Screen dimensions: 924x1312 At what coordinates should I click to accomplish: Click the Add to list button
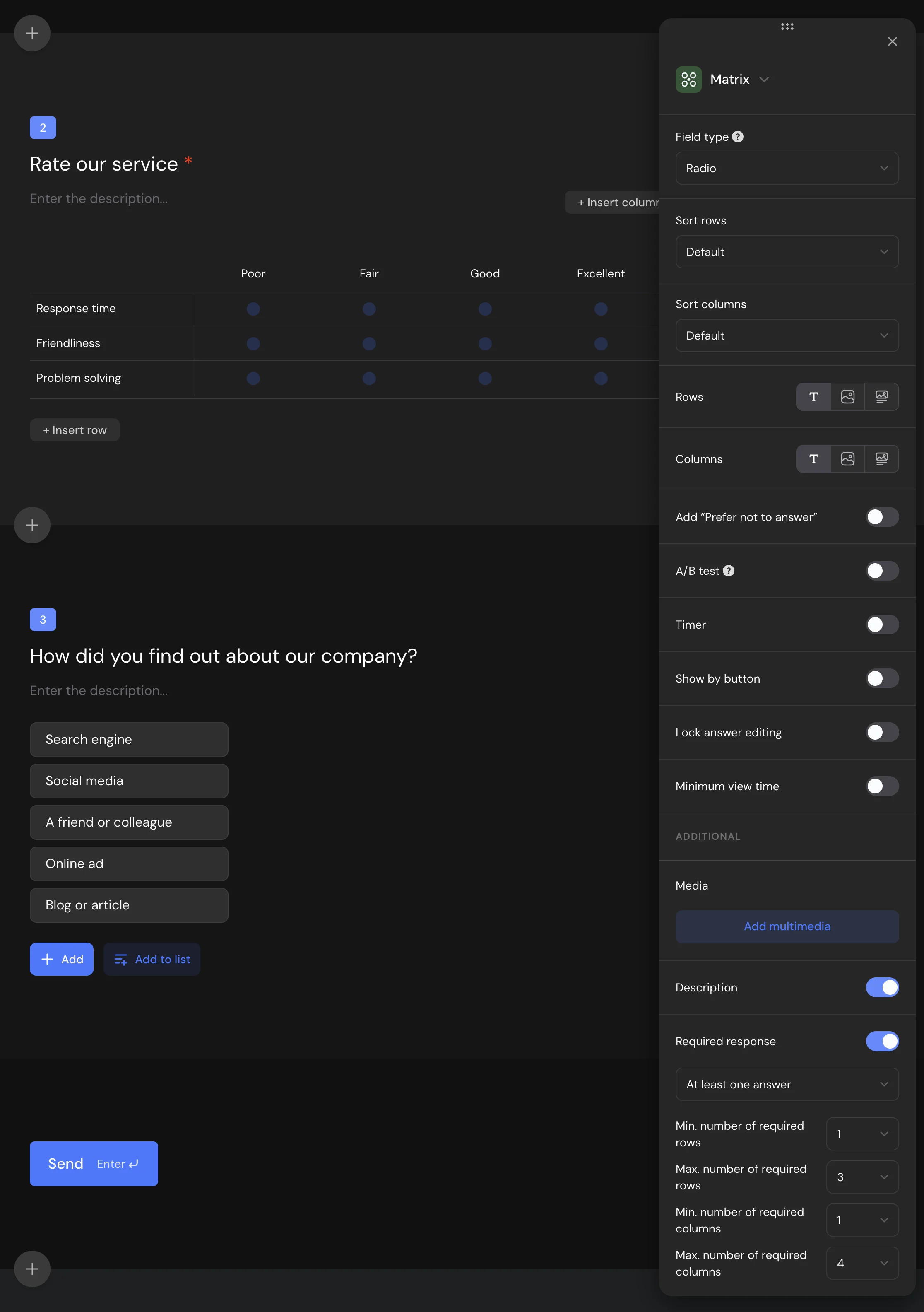coord(152,960)
